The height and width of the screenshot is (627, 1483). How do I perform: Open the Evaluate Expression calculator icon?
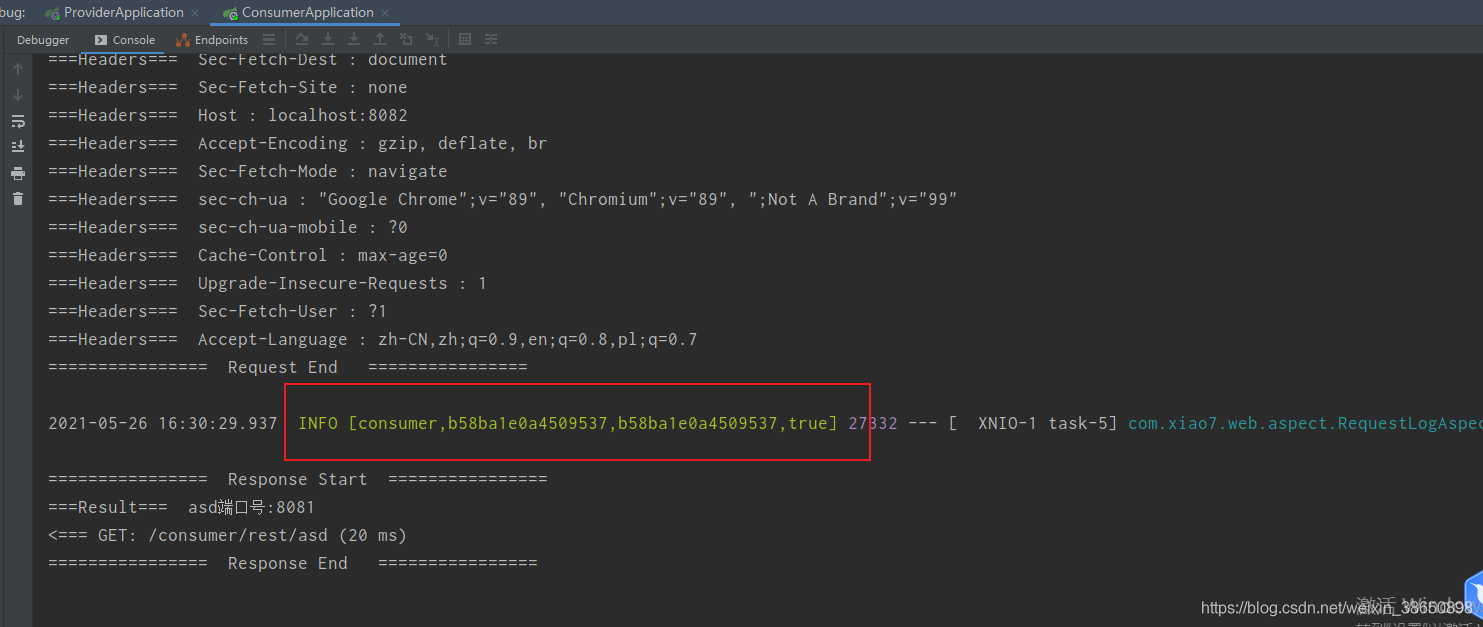465,40
